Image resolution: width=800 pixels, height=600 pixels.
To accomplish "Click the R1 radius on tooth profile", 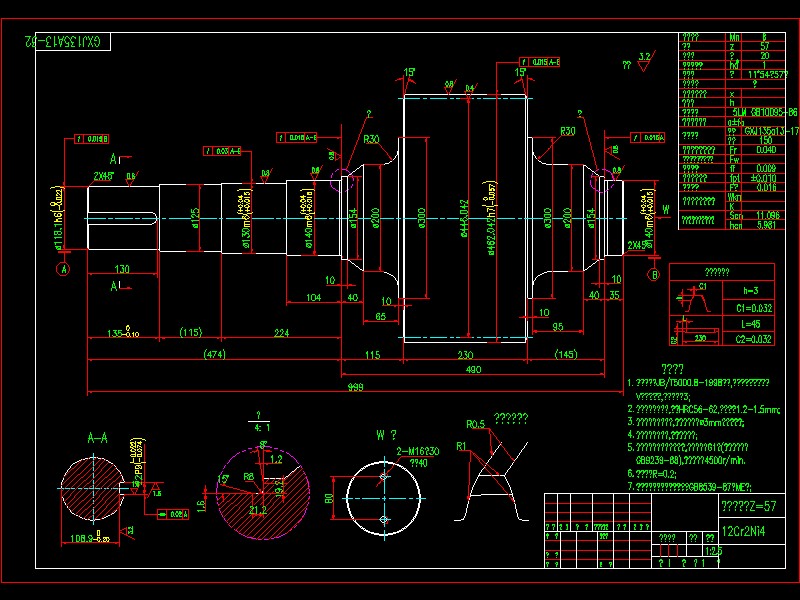I will (x=461, y=446).
